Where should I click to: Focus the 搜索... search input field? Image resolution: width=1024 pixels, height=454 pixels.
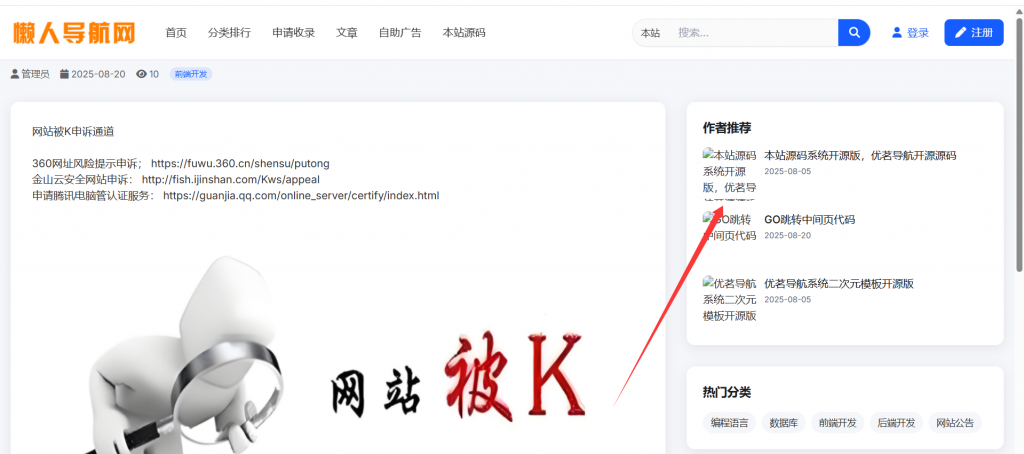click(x=754, y=33)
